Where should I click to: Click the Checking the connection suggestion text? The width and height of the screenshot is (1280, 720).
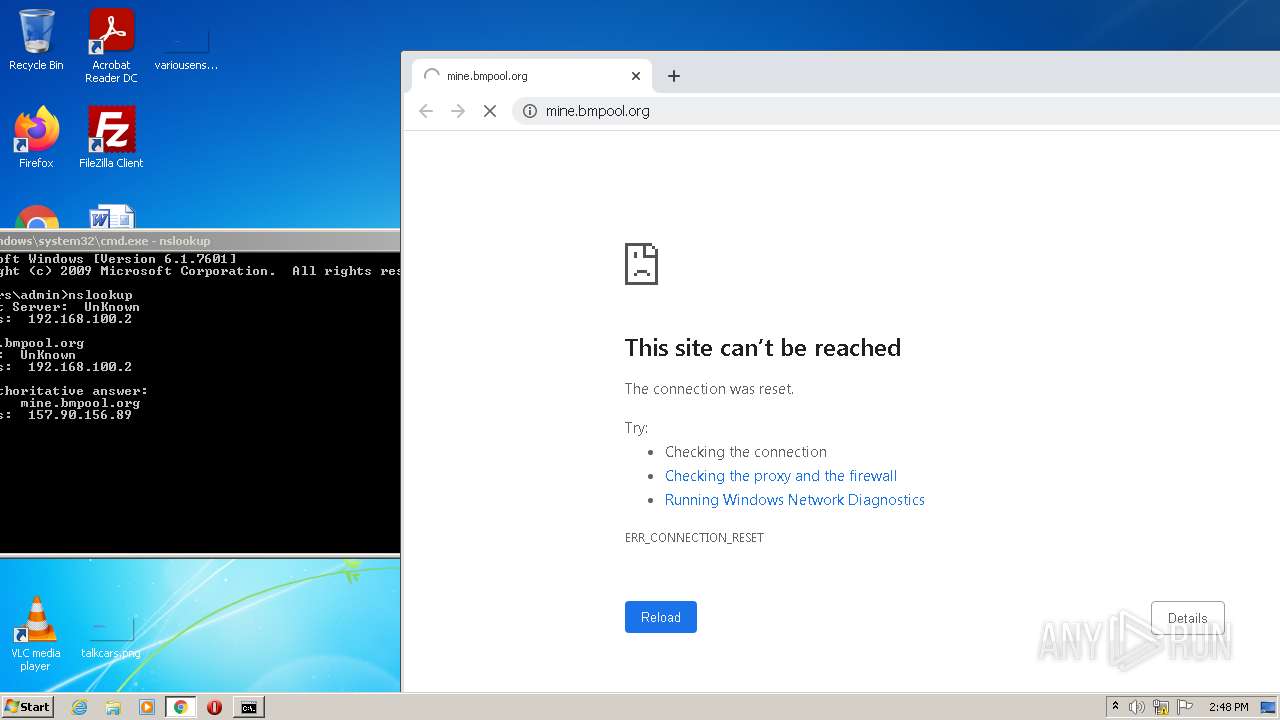[x=746, y=452]
